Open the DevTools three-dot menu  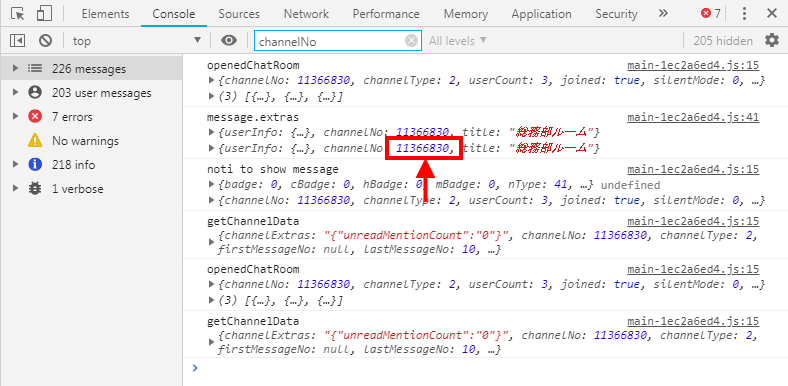(x=745, y=14)
